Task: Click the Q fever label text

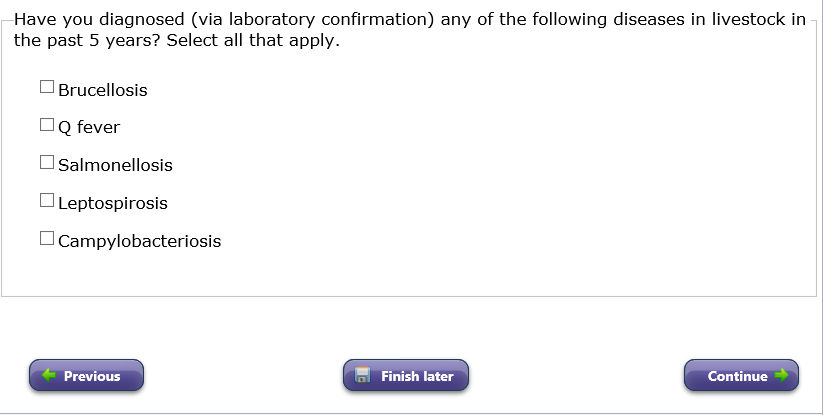Action: click(89, 128)
